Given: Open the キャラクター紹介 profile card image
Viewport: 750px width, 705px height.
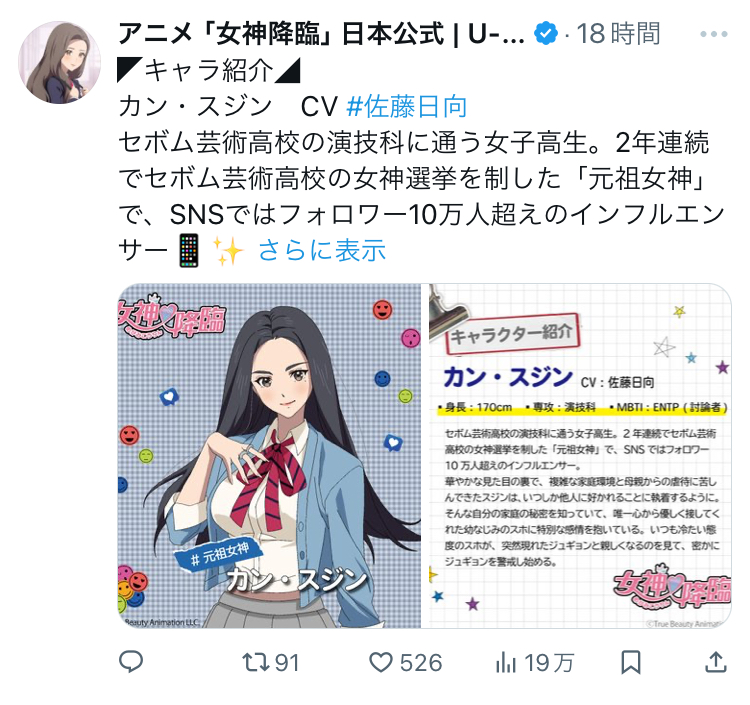Looking at the screenshot, I should 580,456.
